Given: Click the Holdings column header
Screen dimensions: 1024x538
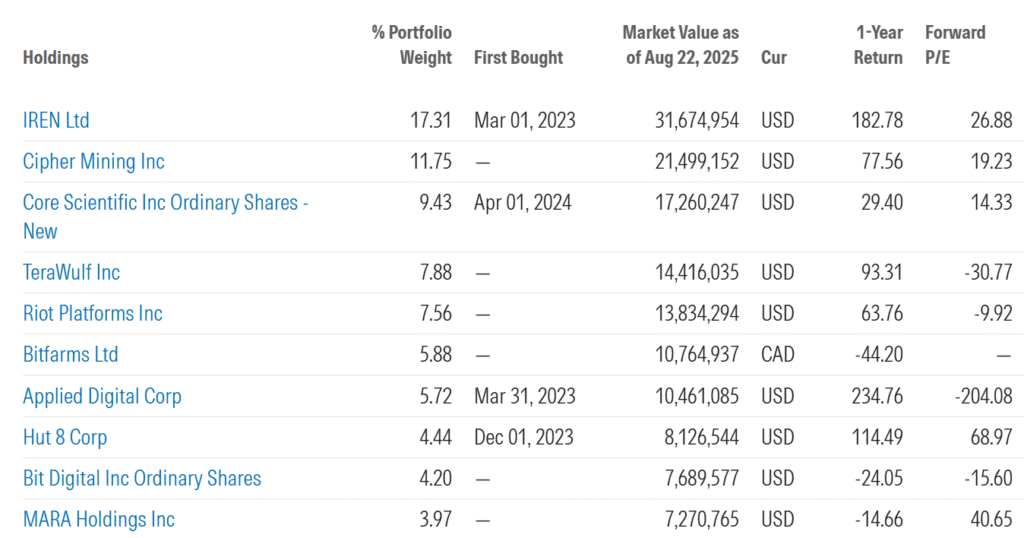Looking at the screenshot, I should click(56, 58).
